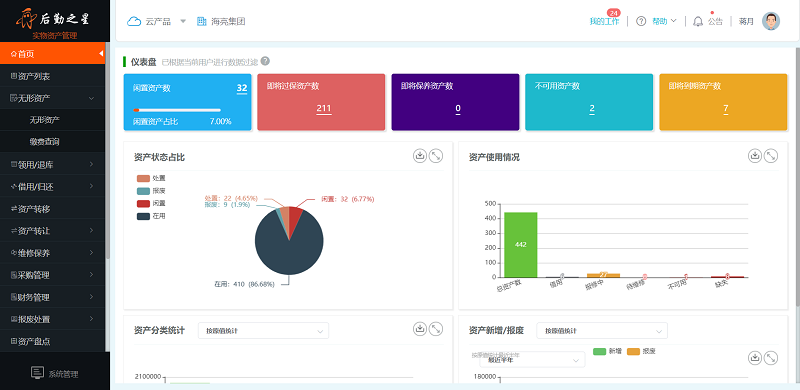
Task: Open 我的工作 link with badge
Action: (605, 21)
